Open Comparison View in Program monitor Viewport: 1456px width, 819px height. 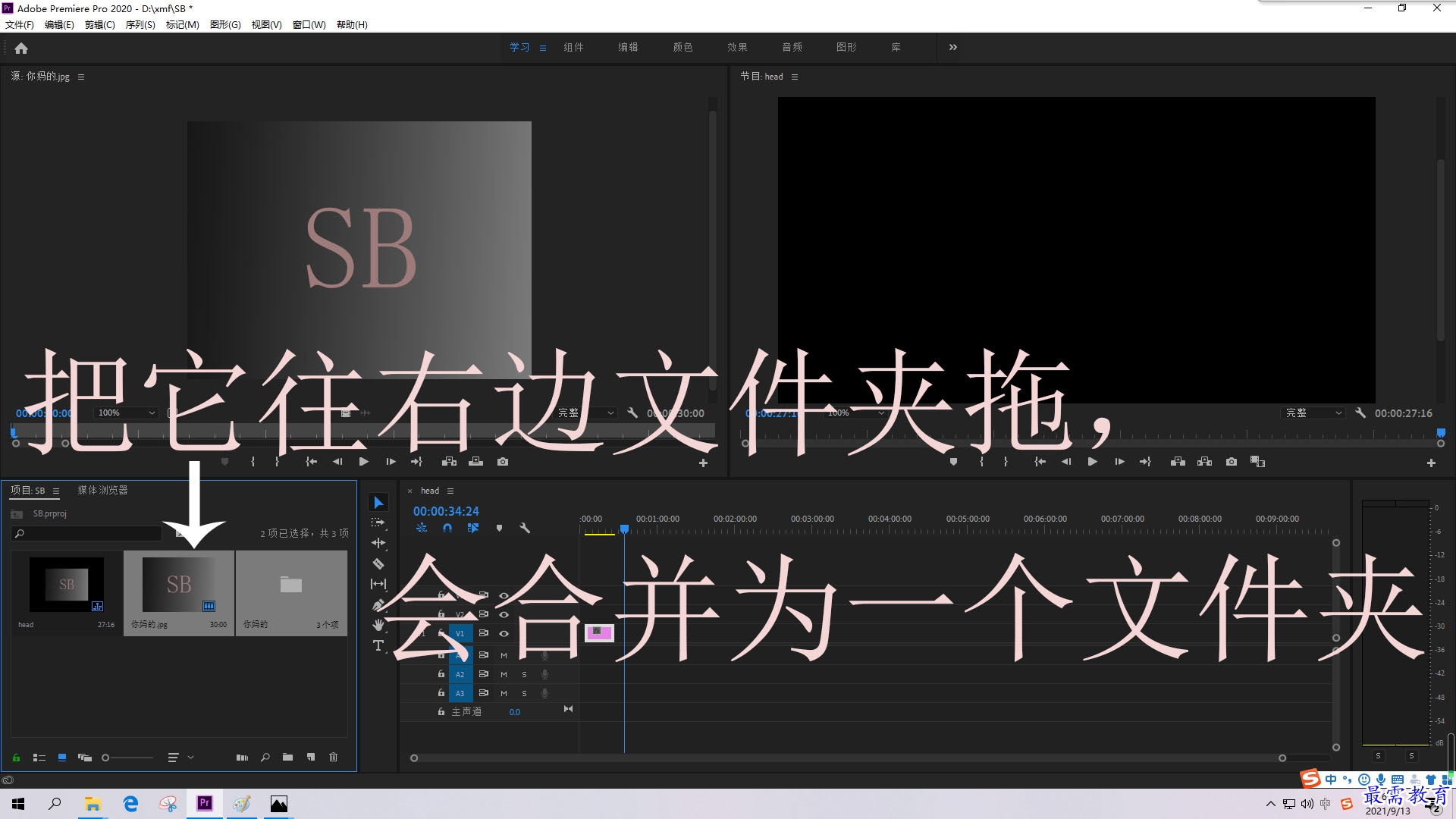click(x=1257, y=462)
